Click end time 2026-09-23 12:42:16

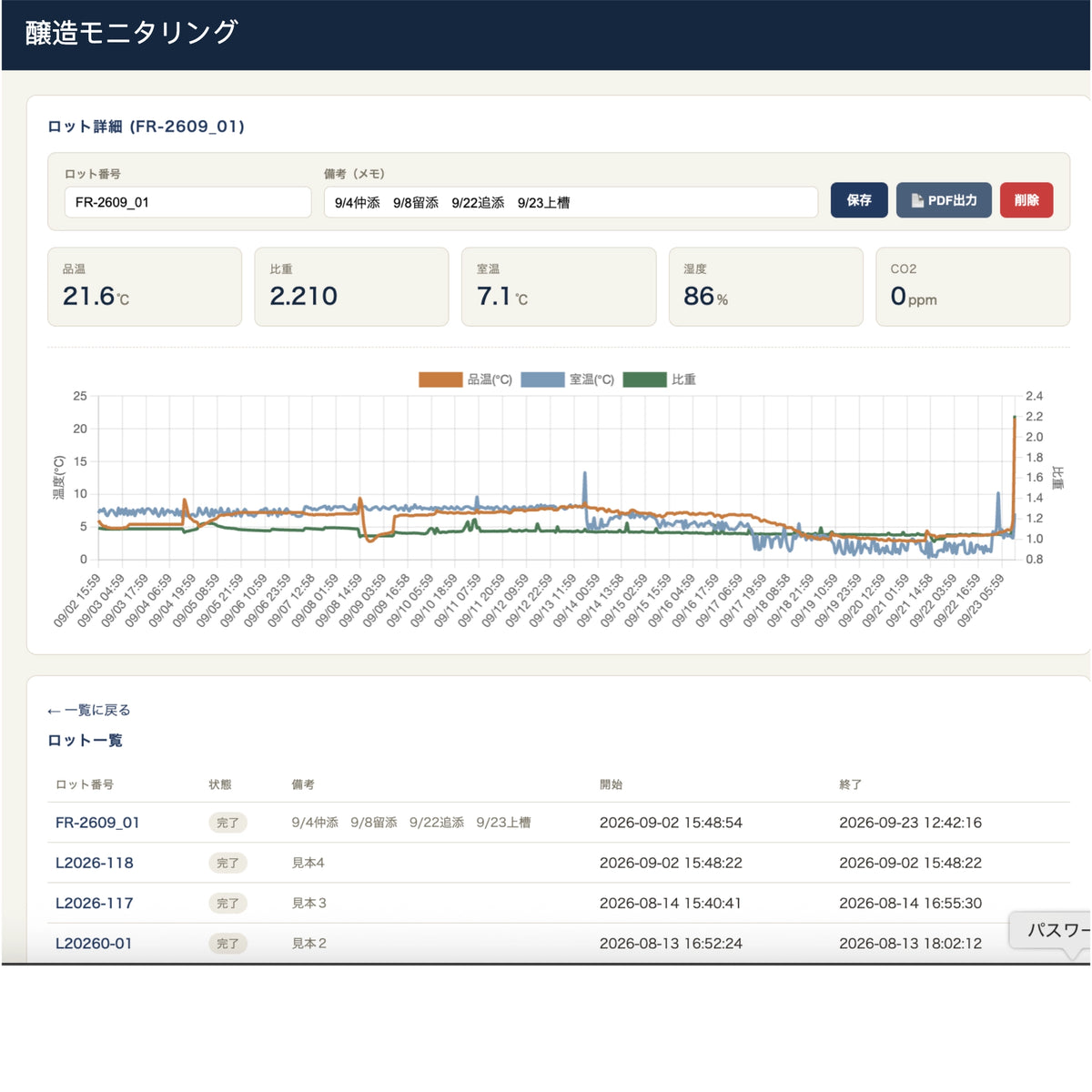tap(910, 823)
